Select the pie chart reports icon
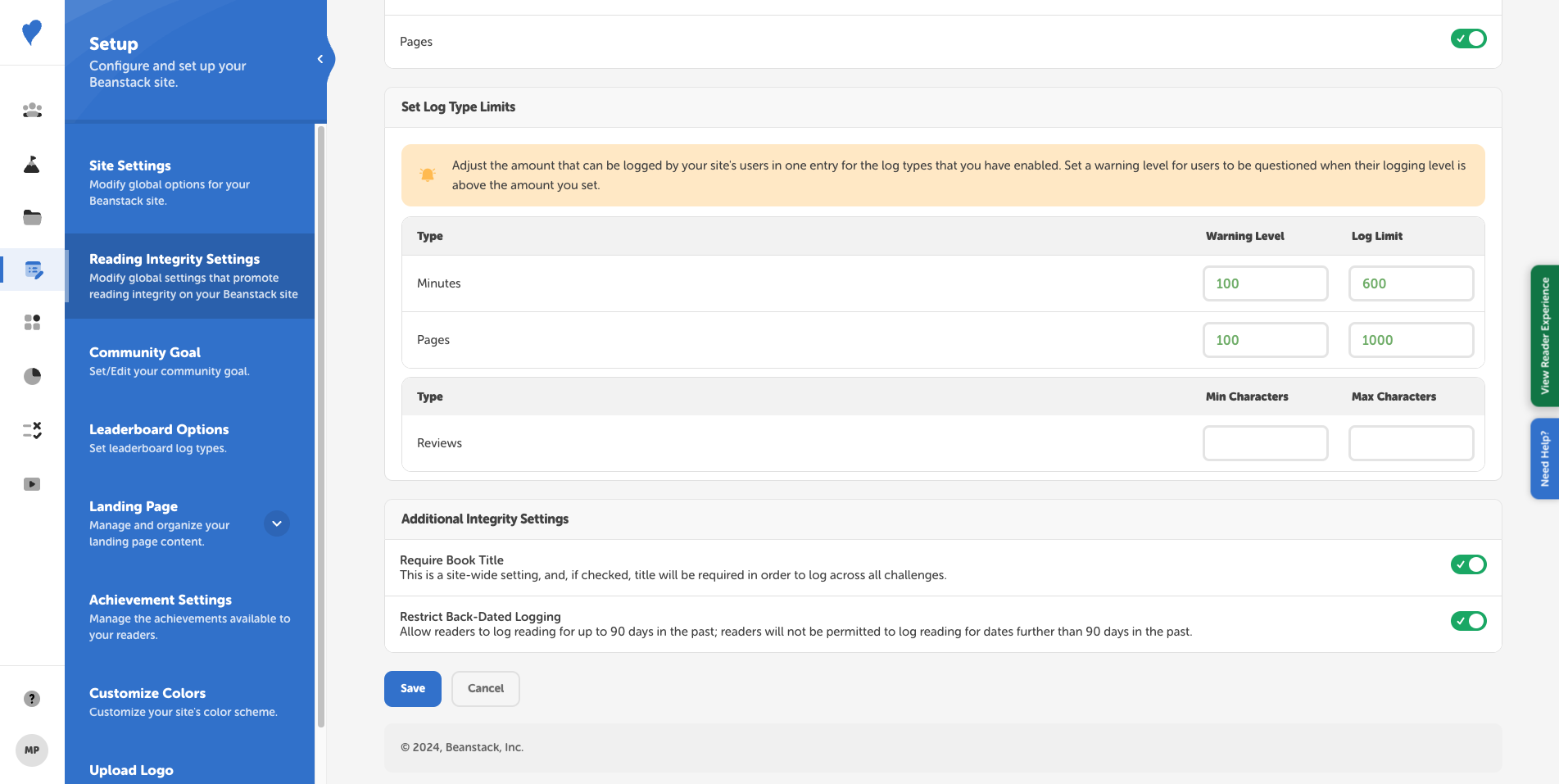 [x=32, y=376]
